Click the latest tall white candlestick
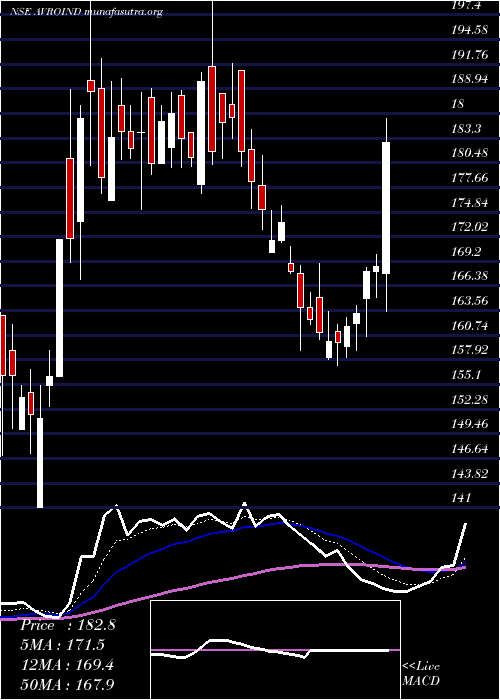500x700 pixels. 386,208
